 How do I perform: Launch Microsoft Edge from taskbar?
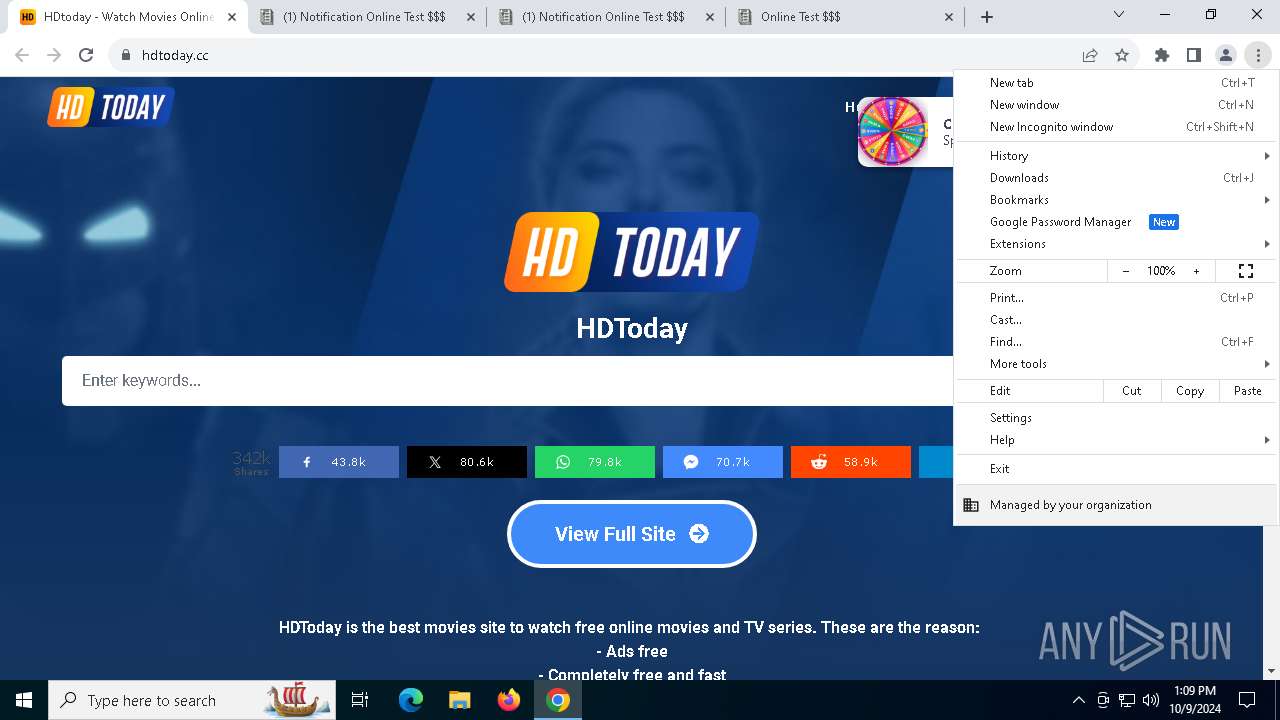tap(411, 700)
